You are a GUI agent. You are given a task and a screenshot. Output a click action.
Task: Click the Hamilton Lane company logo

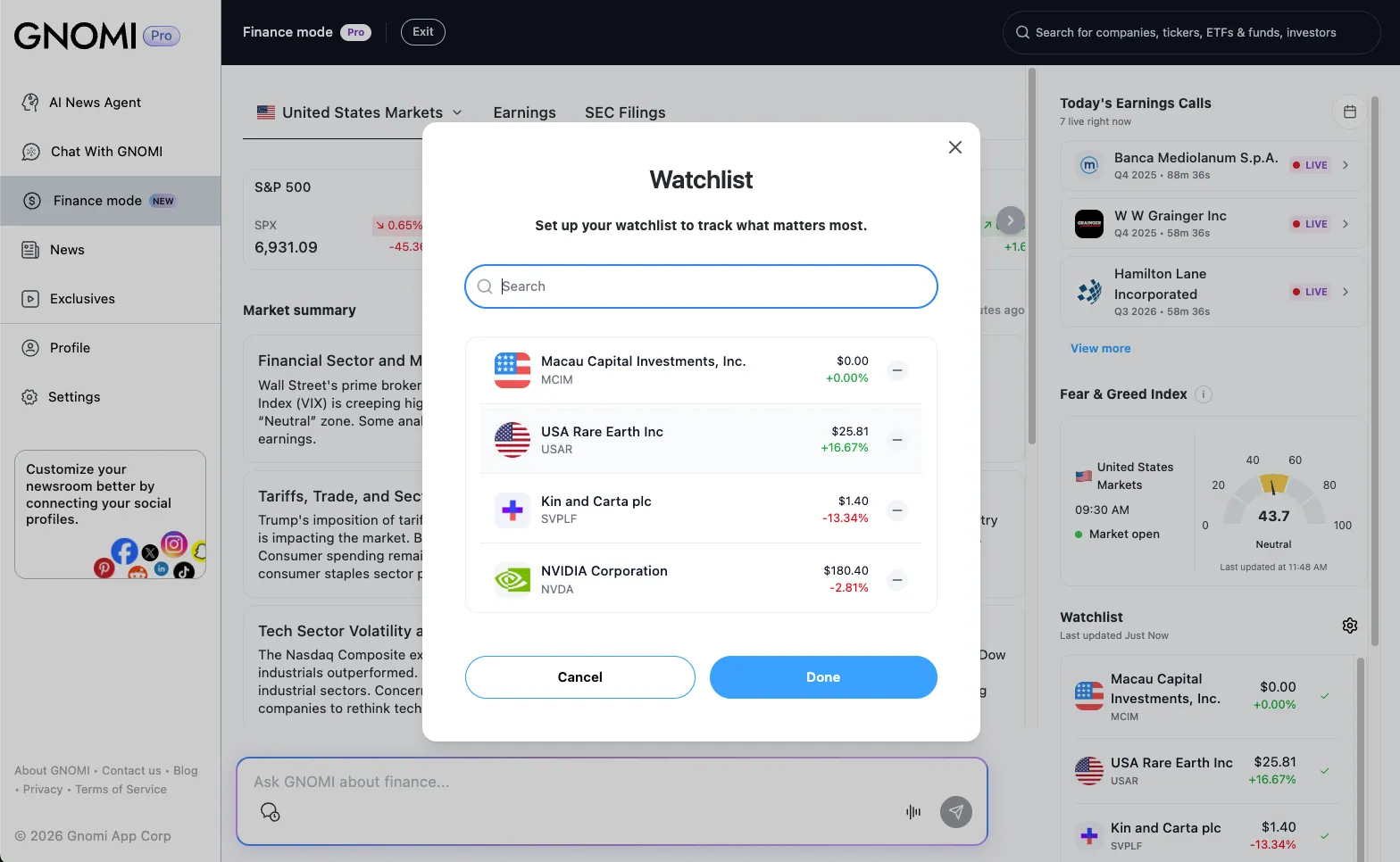(1089, 292)
